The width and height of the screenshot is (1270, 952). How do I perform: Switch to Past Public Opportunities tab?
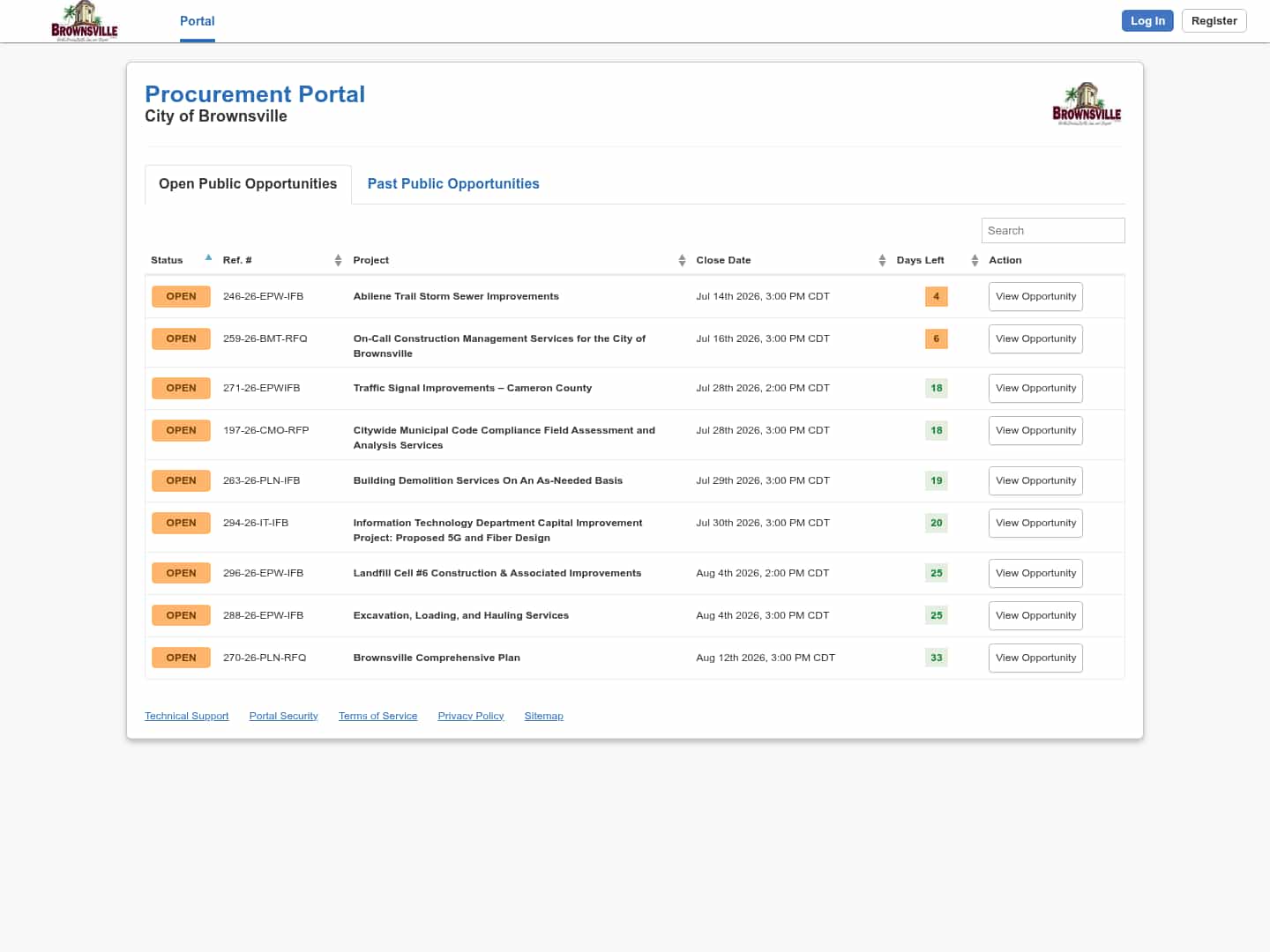click(x=453, y=184)
